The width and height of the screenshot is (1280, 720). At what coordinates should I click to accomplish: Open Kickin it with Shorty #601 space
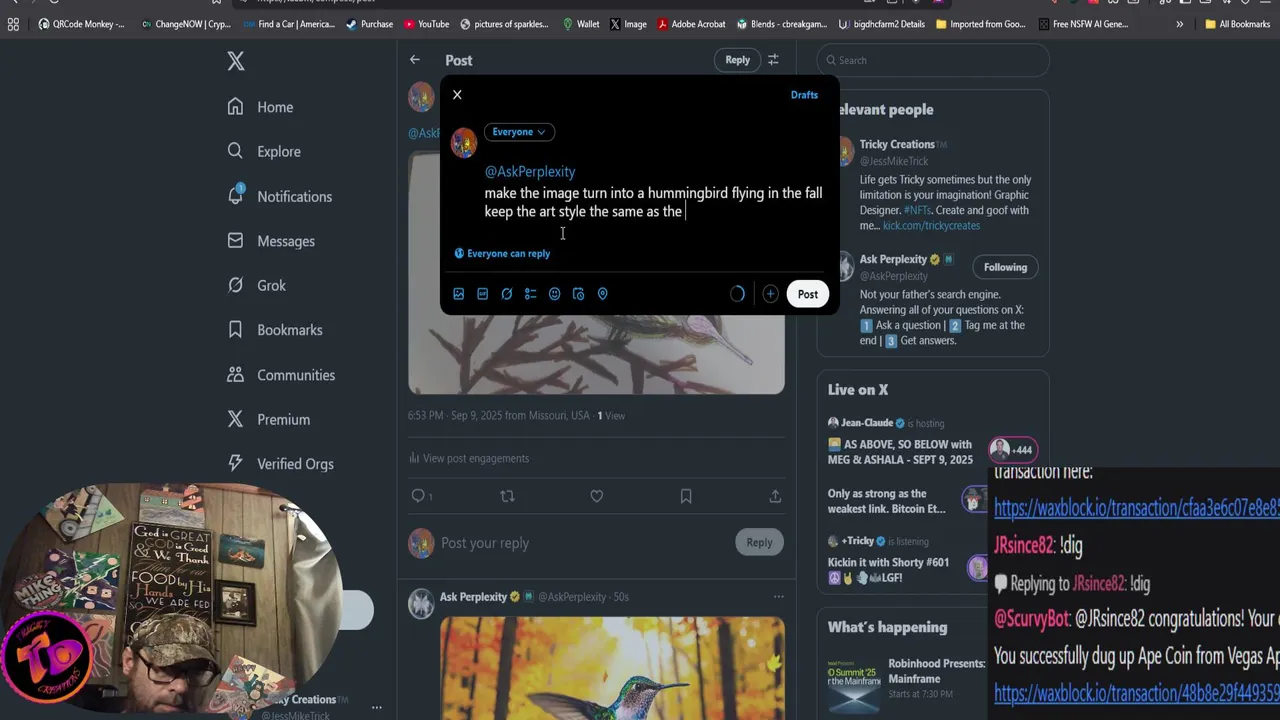888,569
